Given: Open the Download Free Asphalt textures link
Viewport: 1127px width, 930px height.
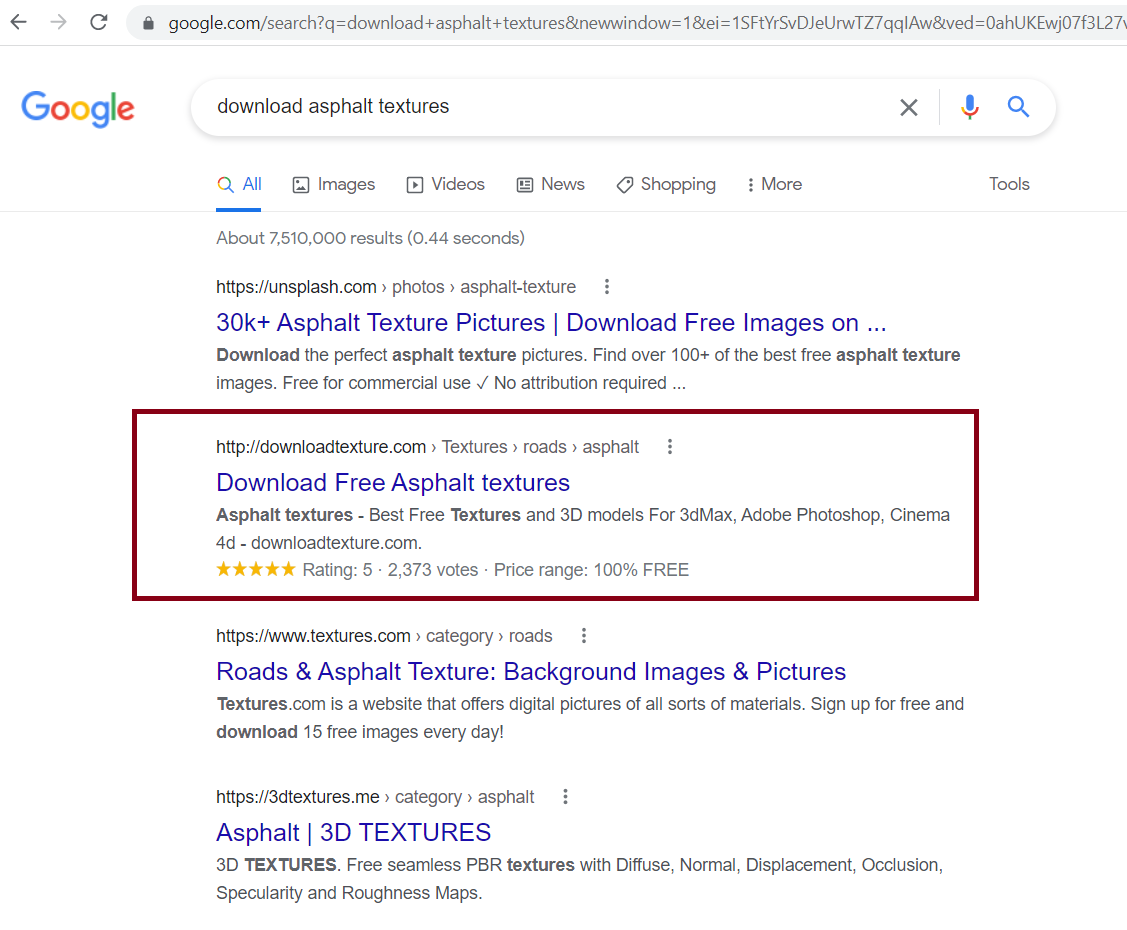Looking at the screenshot, I should point(393,483).
